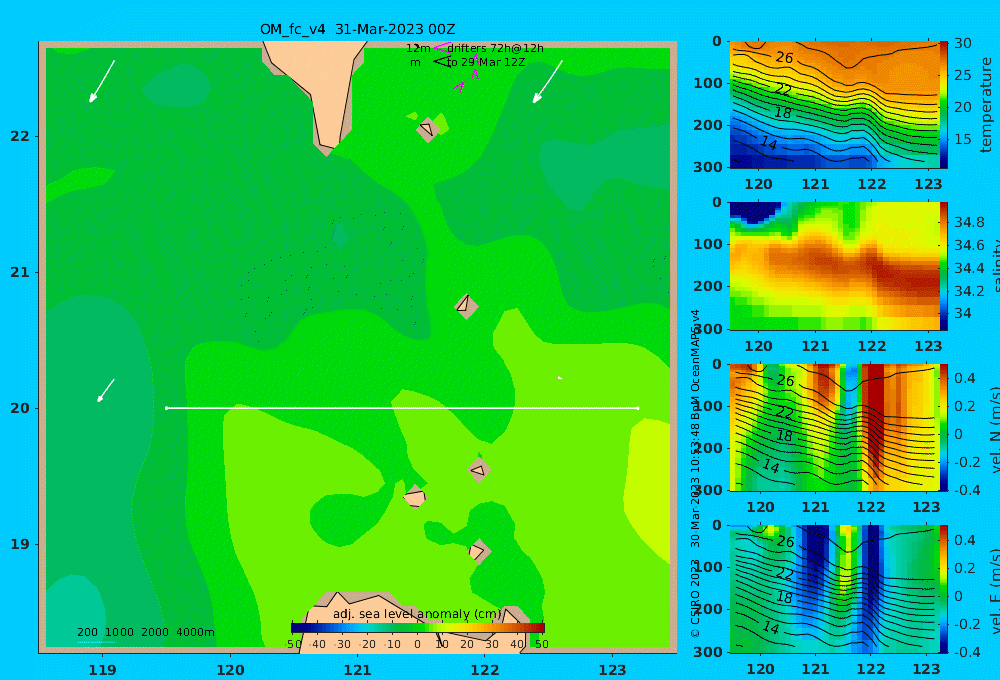Click the '100' depth tick of the temperature panel
Screen dimensions: 1000x680
point(708,83)
